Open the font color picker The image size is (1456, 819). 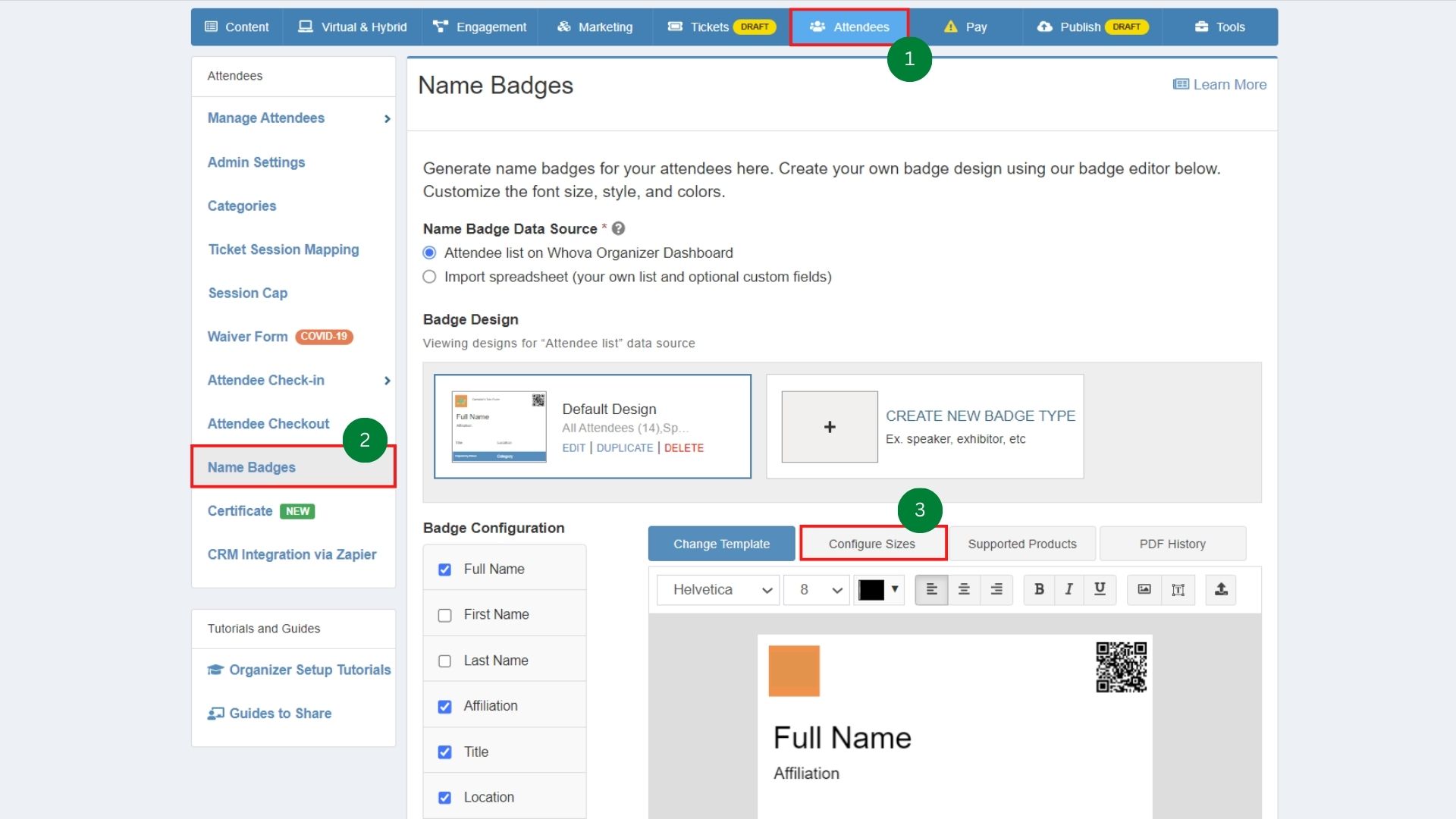(x=879, y=589)
